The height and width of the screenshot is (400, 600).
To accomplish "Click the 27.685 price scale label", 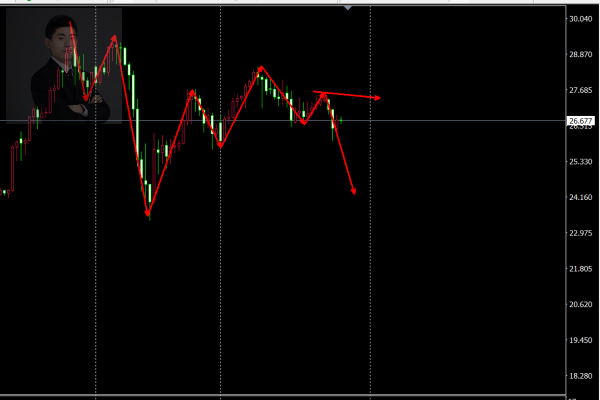I will pyautogui.click(x=580, y=90).
